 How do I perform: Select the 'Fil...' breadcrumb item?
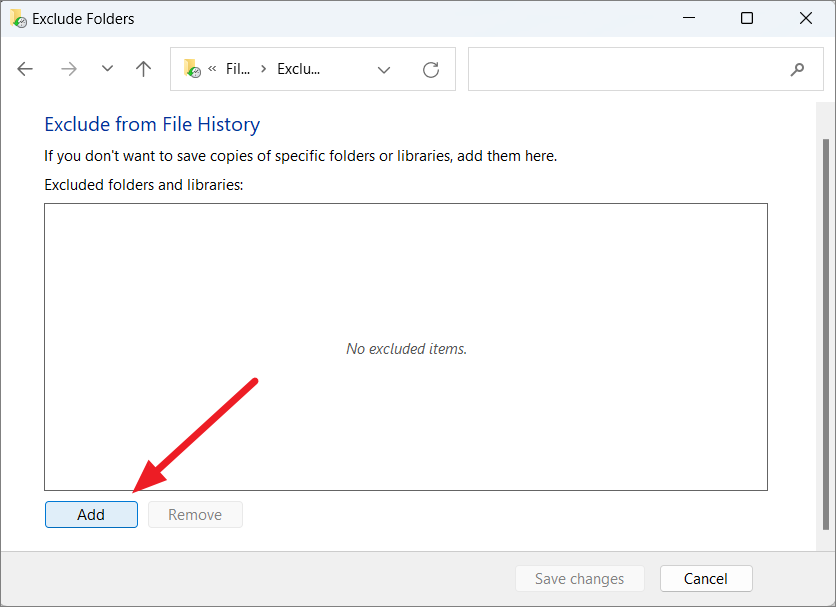[x=238, y=69]
